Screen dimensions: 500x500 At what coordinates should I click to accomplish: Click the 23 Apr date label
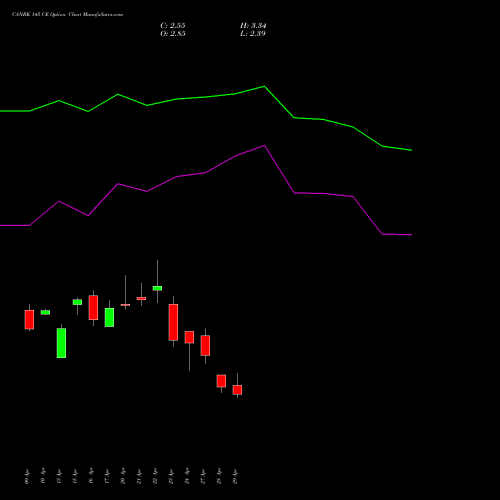(x=171, y=476)
